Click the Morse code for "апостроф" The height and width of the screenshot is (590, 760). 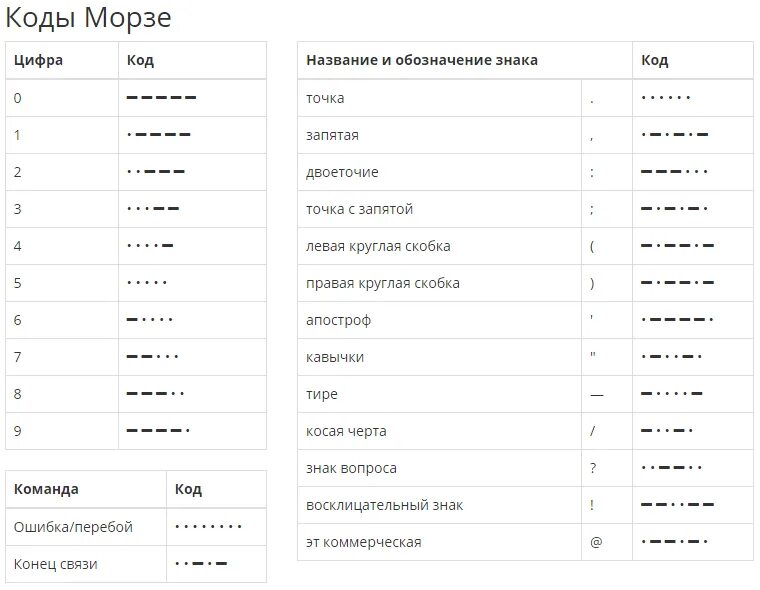677,320
